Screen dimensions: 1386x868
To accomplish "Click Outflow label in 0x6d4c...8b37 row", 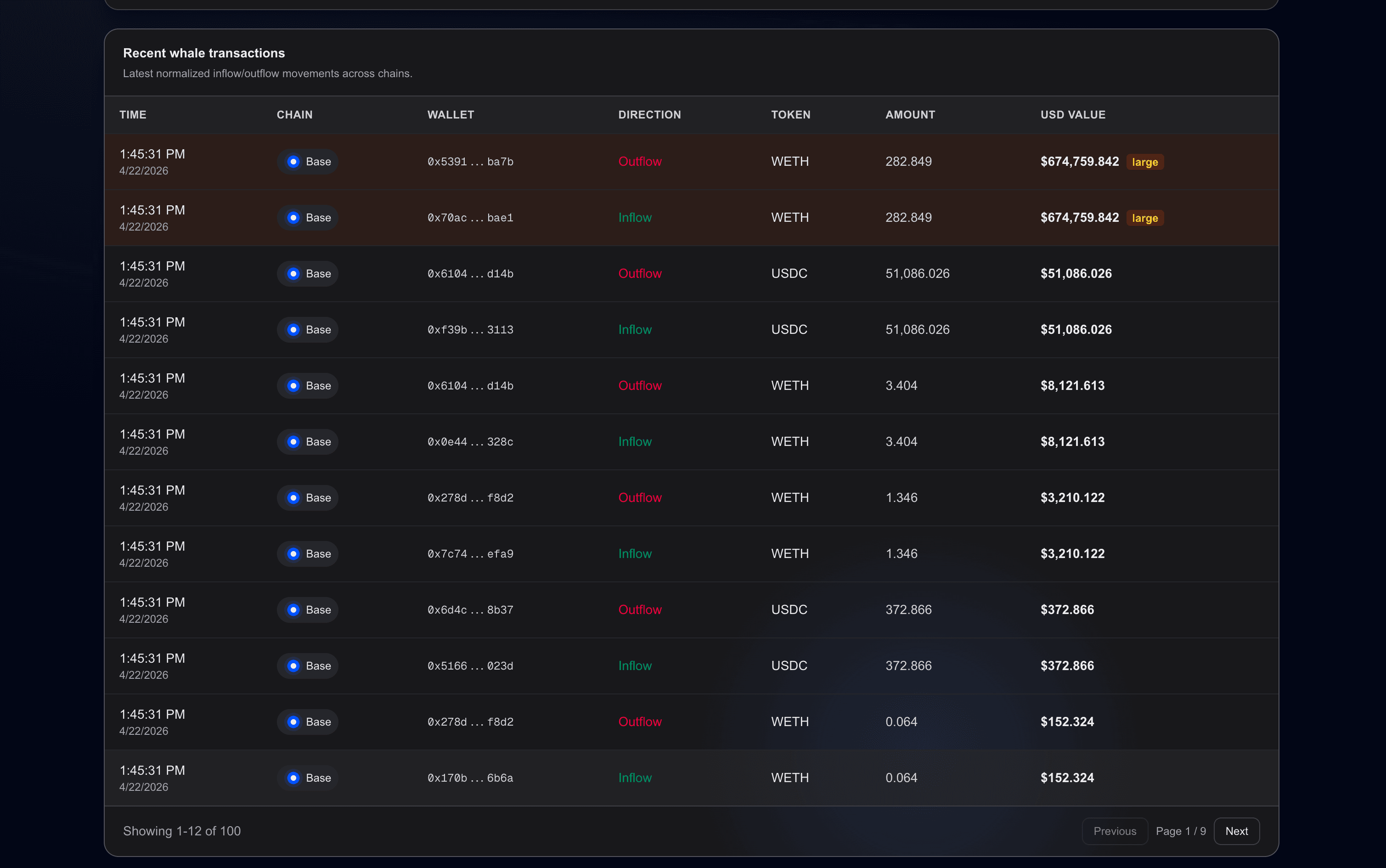I will (x=639, y=610).
